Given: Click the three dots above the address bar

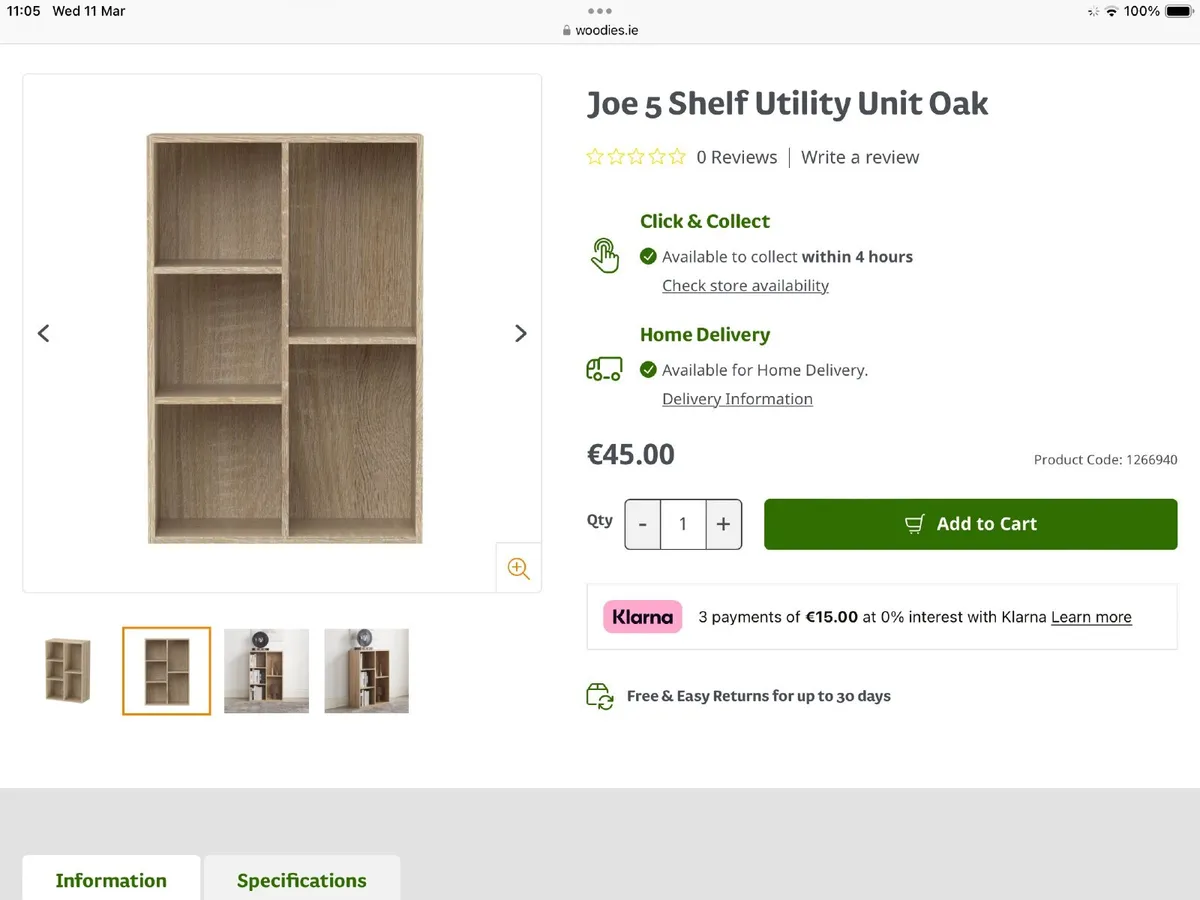Looking at the screenshot, I should click(x=600, y=10).
